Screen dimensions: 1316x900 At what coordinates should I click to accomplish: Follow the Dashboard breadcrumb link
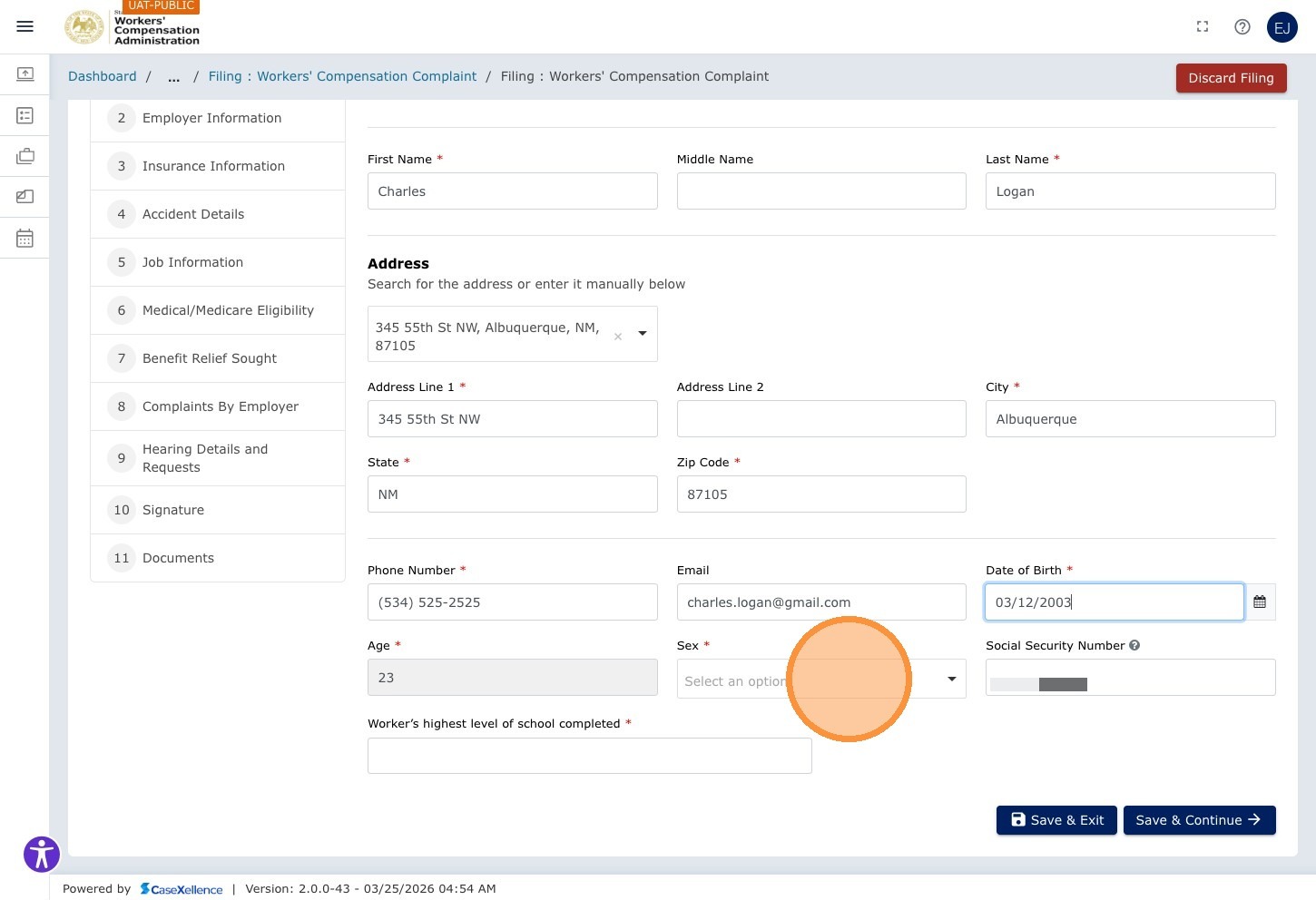coord(103,77)
